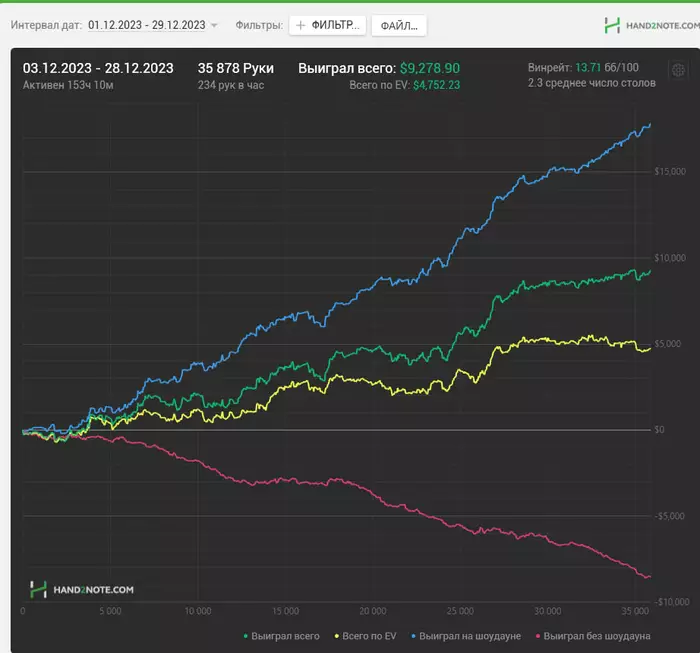Click the date range 01.12.2023 - 29.12.2023

click(147, 25)
